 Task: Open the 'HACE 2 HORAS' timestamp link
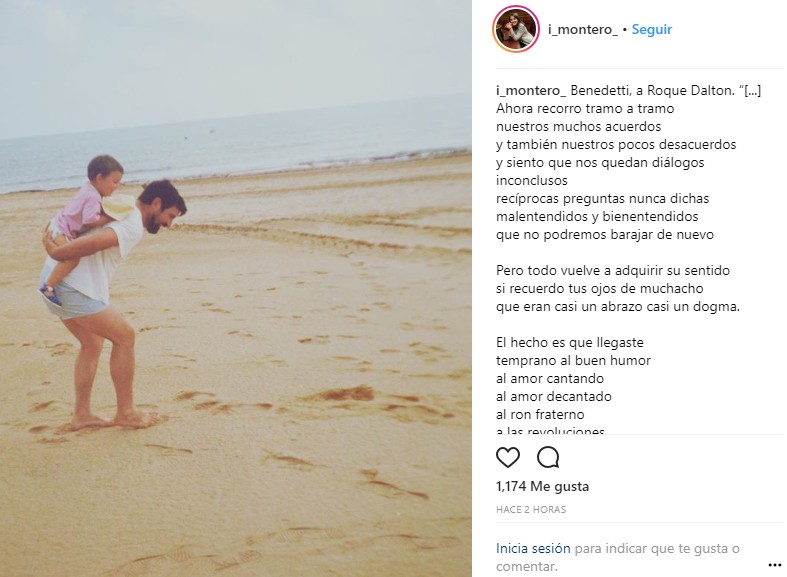click(531, 509)
